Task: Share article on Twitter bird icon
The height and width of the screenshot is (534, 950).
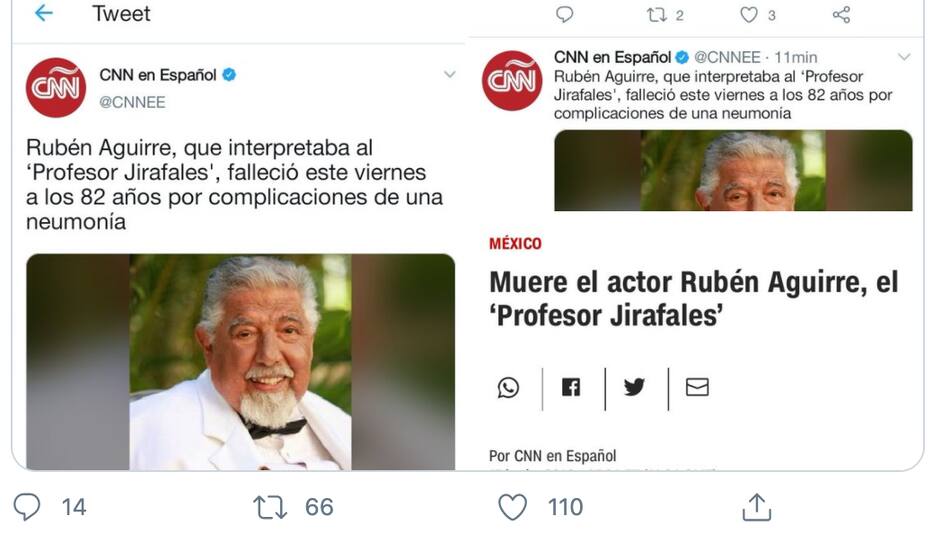Action: (634, 387)
